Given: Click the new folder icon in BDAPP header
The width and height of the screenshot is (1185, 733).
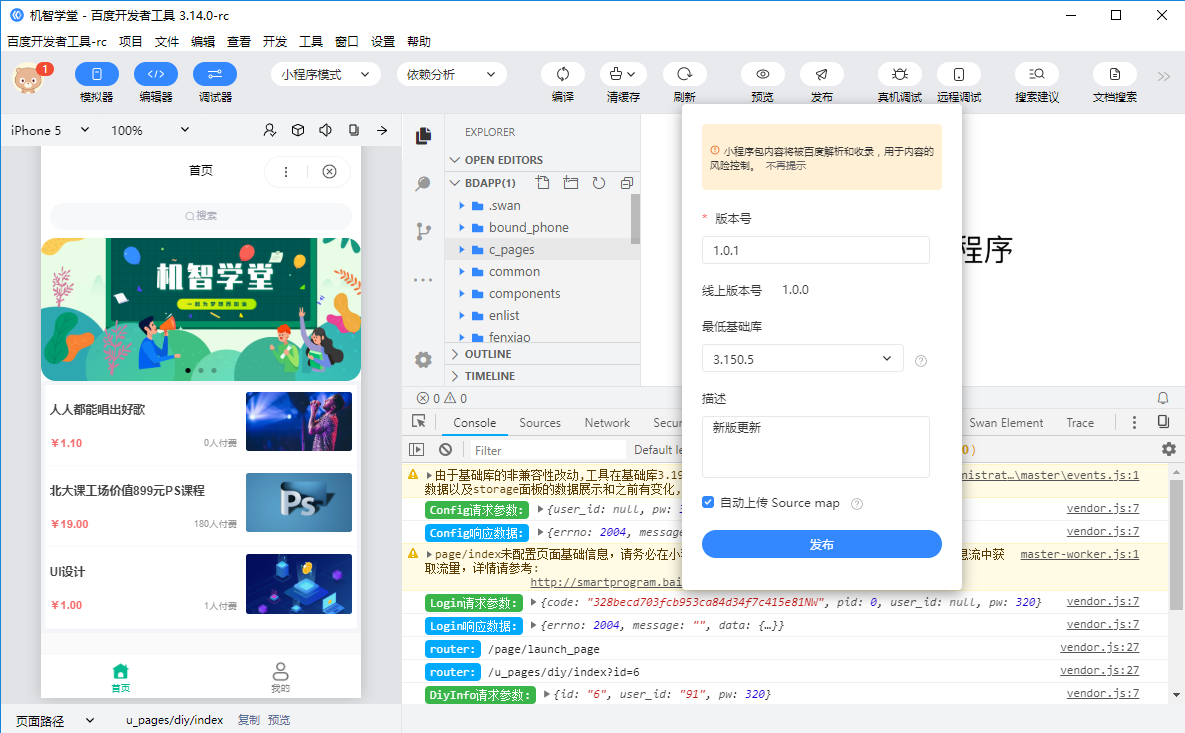Looking at the screenshot, I should pos(571,182).
